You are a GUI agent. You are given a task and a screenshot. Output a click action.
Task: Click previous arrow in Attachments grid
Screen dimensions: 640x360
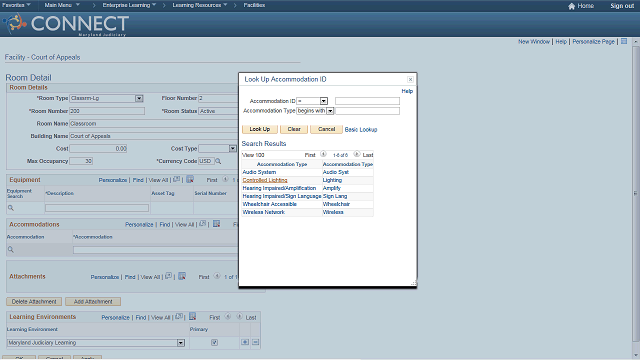click(217, 276)
